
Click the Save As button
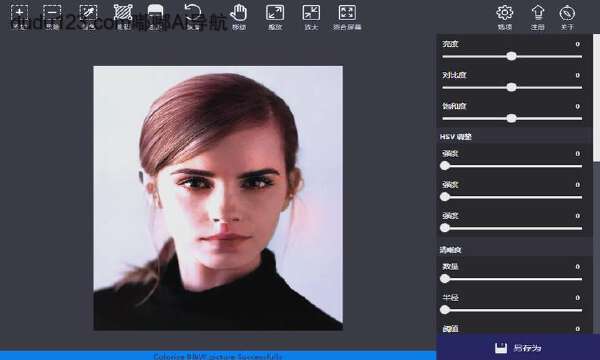pos(518,347)
